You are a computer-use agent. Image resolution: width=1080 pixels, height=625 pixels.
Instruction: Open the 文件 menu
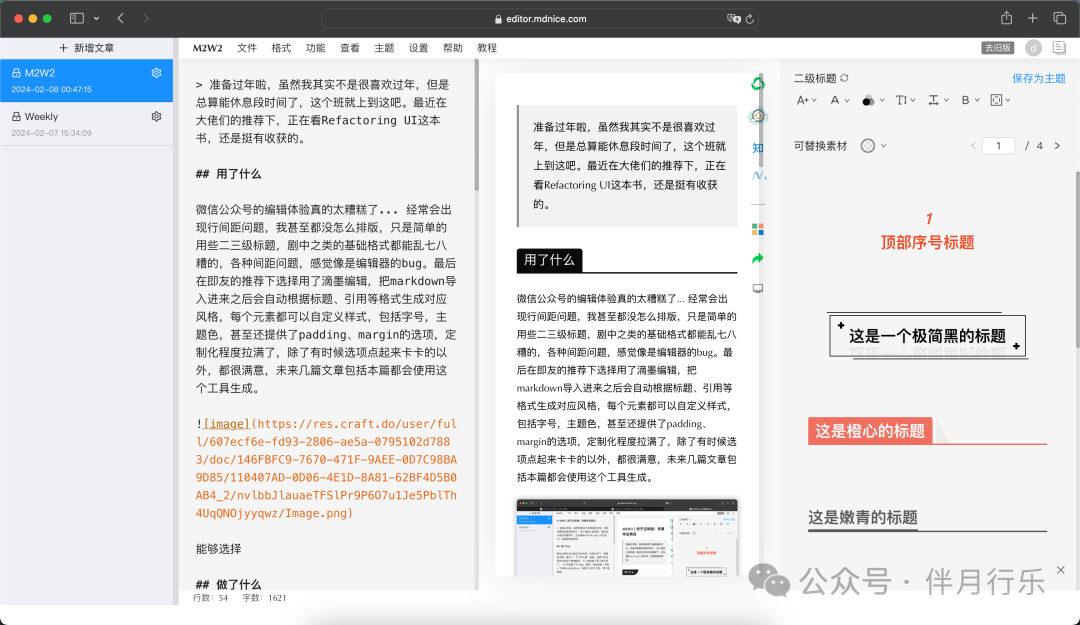point(247,48)
